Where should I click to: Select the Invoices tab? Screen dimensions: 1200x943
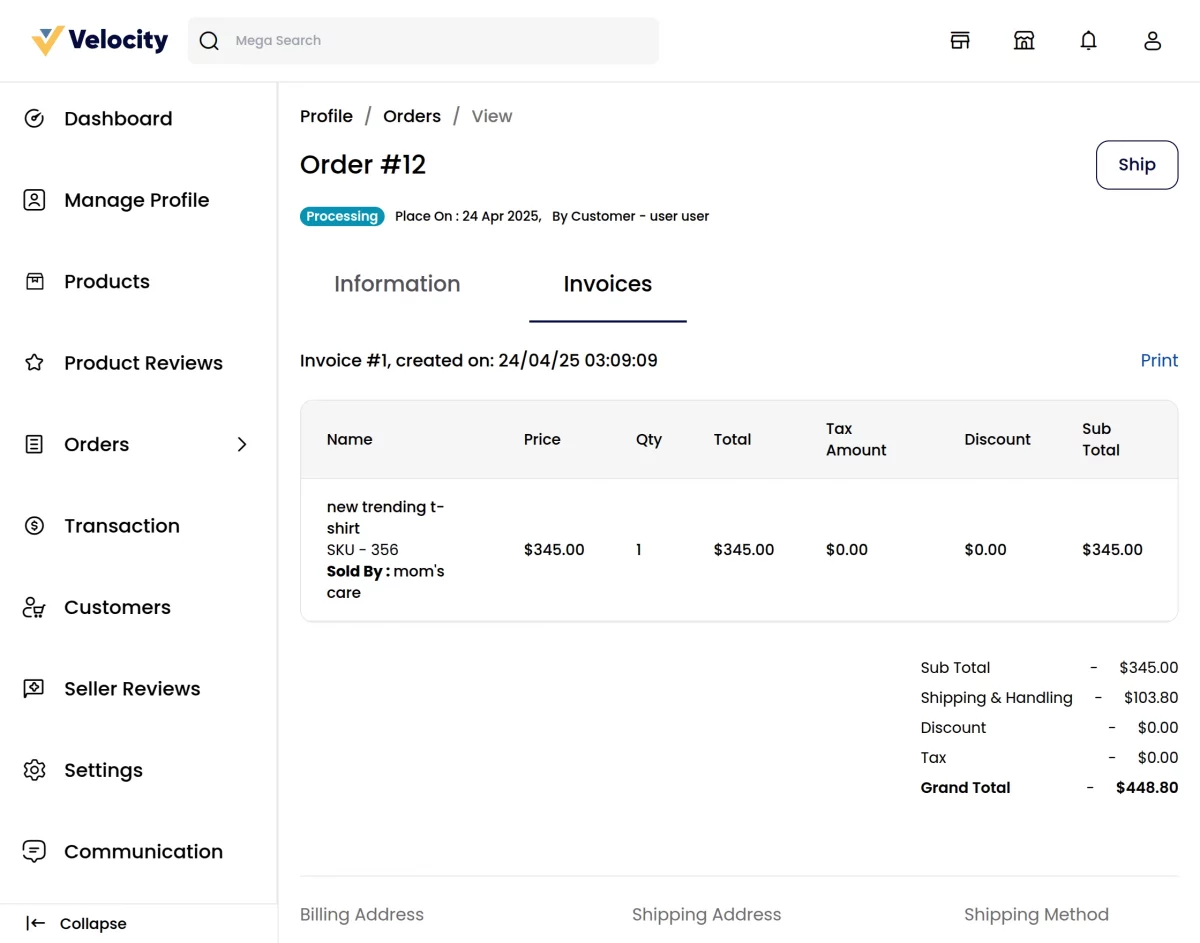[607, 284]
